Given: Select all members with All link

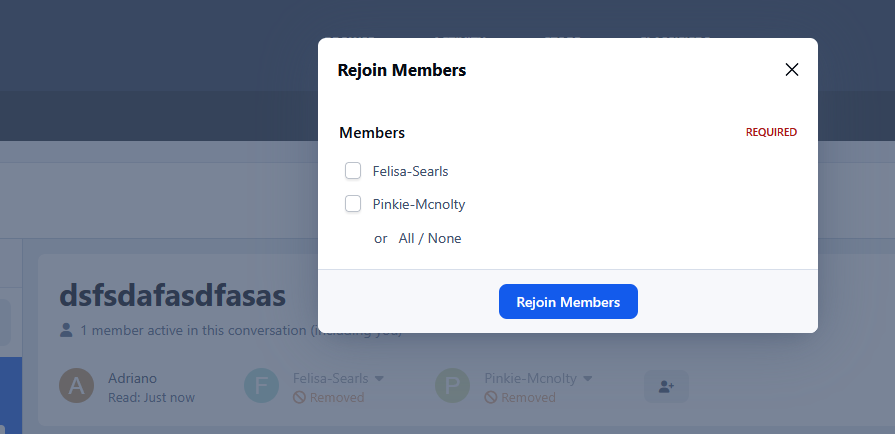Looking at the screenshot, I should [406, 238].
